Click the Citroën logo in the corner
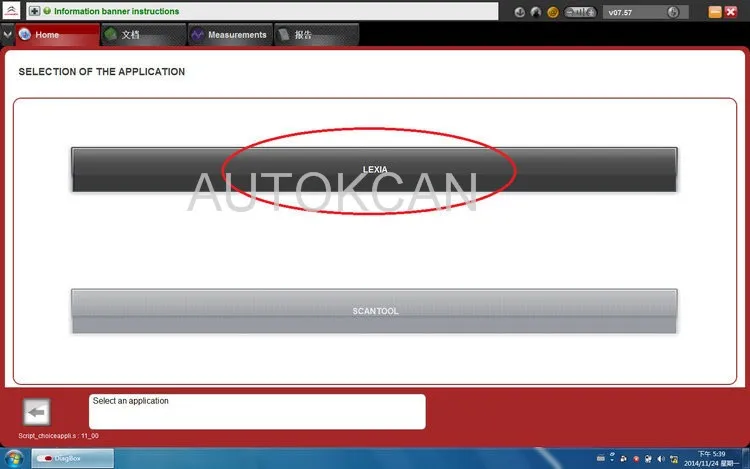The image size is (750, 469). click(x=11, y=11)
